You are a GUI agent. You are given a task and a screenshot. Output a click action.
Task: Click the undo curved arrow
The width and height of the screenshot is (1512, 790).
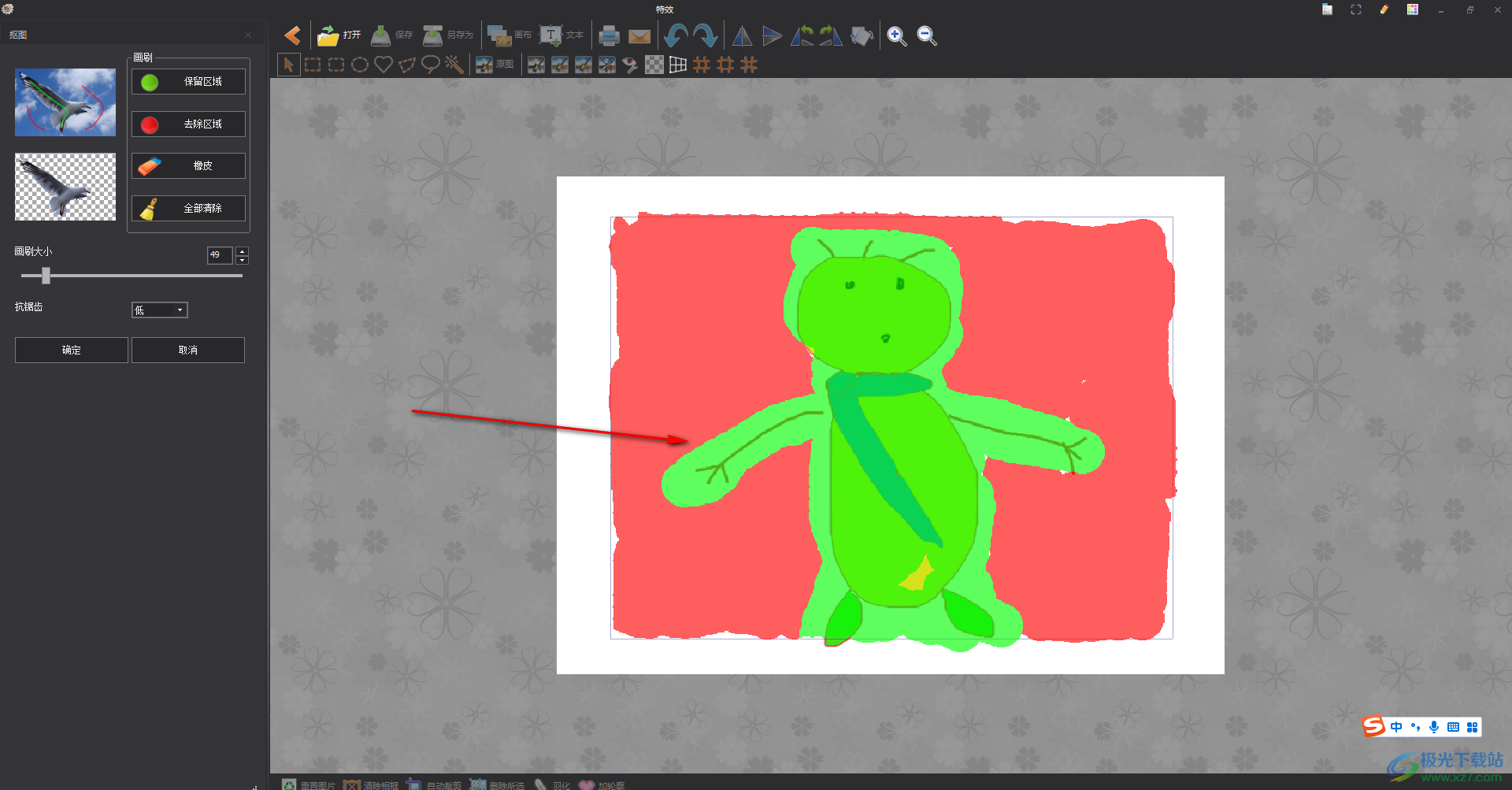pos(676,35)
